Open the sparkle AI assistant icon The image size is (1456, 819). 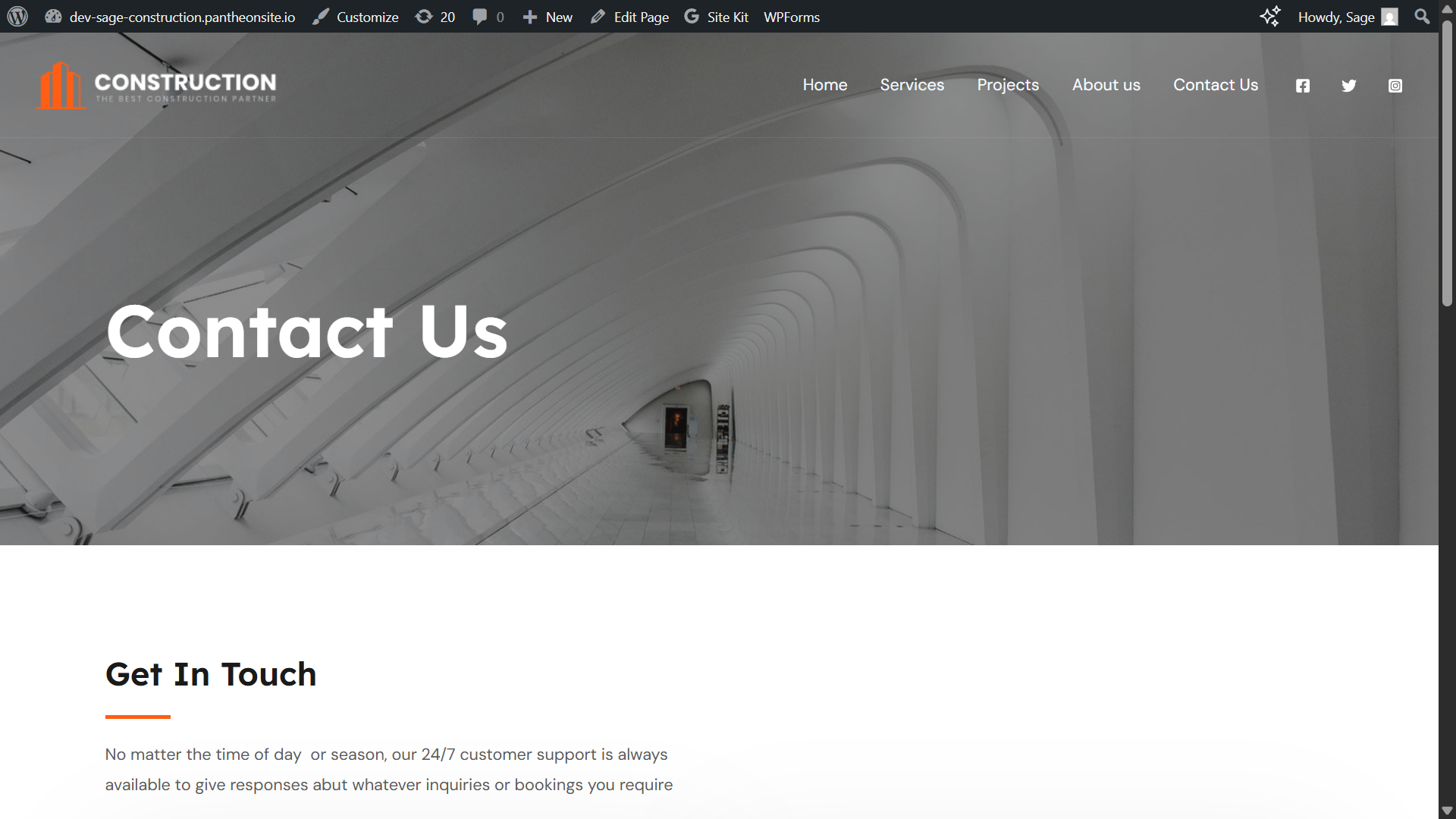(1270, 17)
